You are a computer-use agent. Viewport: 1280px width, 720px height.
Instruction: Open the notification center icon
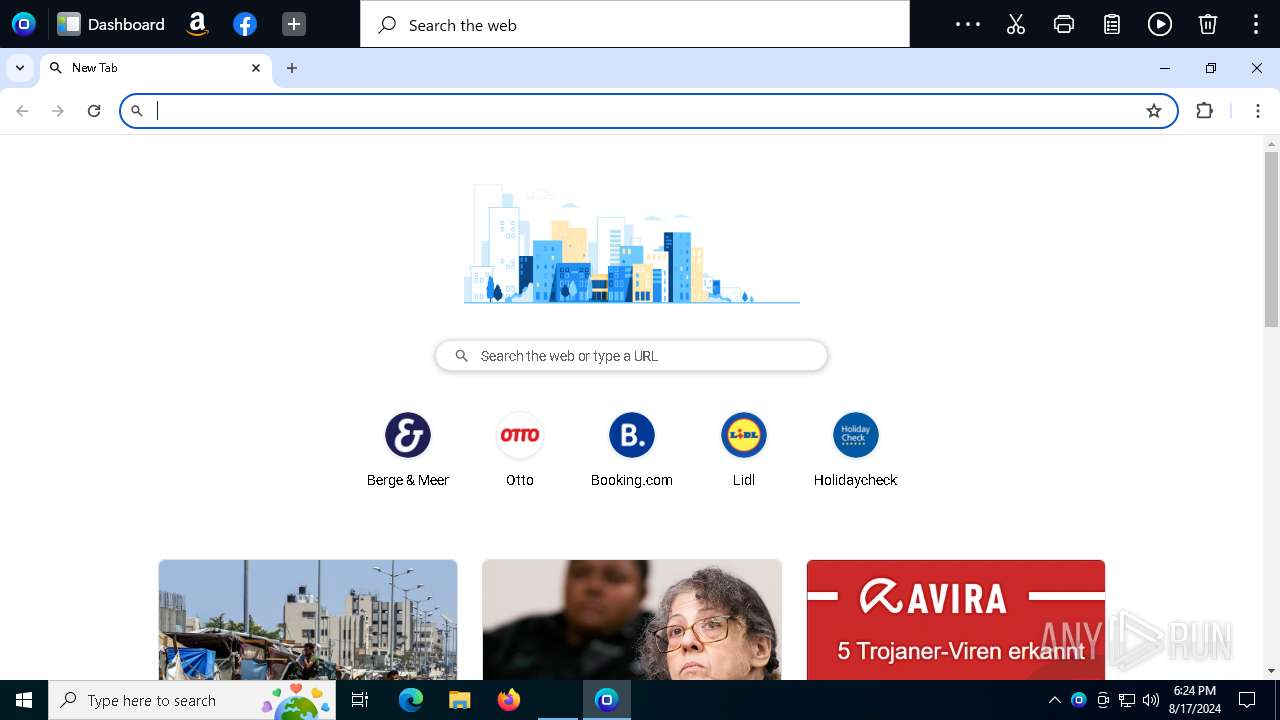point(1247,700)
